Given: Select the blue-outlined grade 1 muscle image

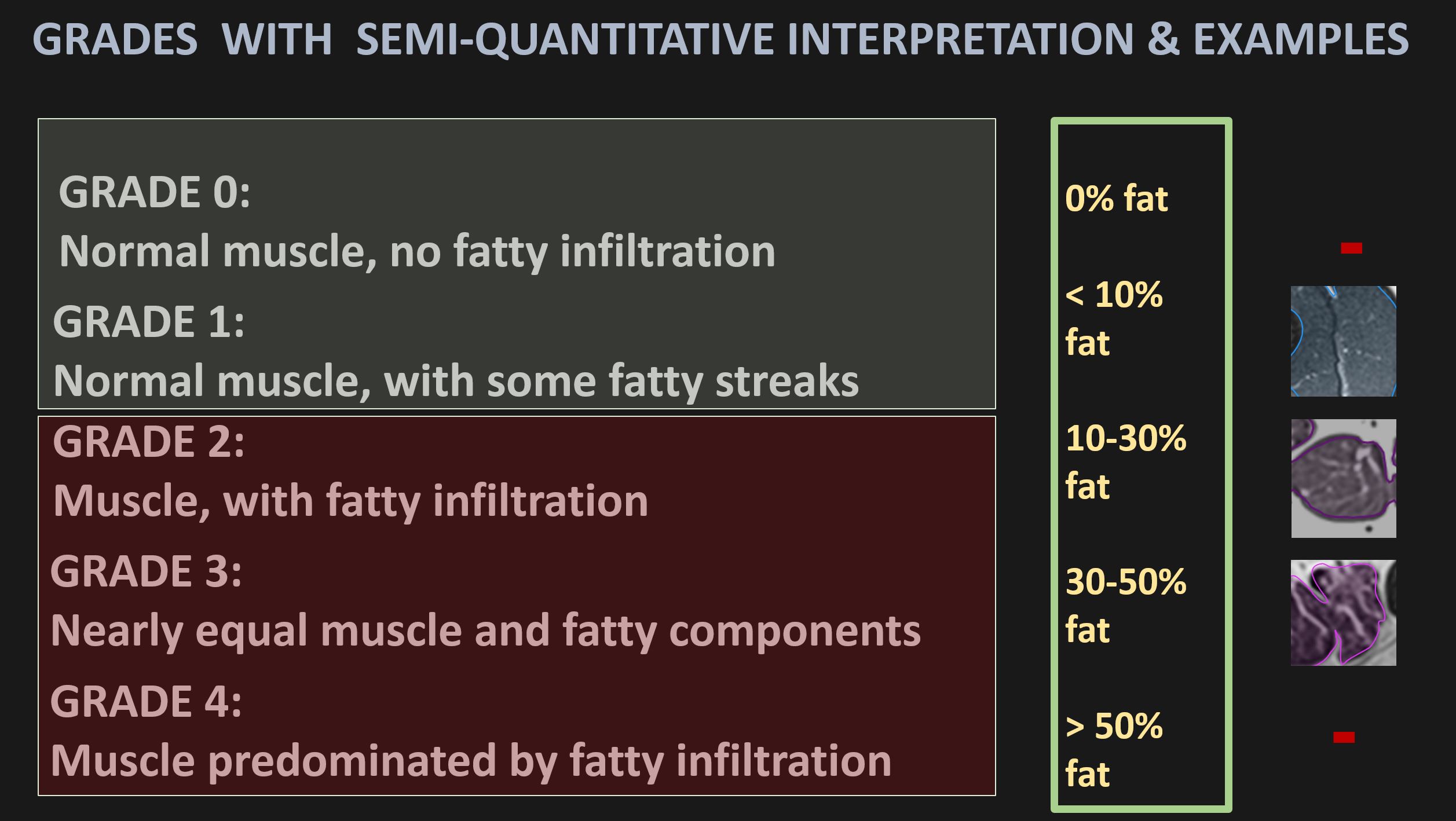Looking at the screenshot, I should [1343, 341].
